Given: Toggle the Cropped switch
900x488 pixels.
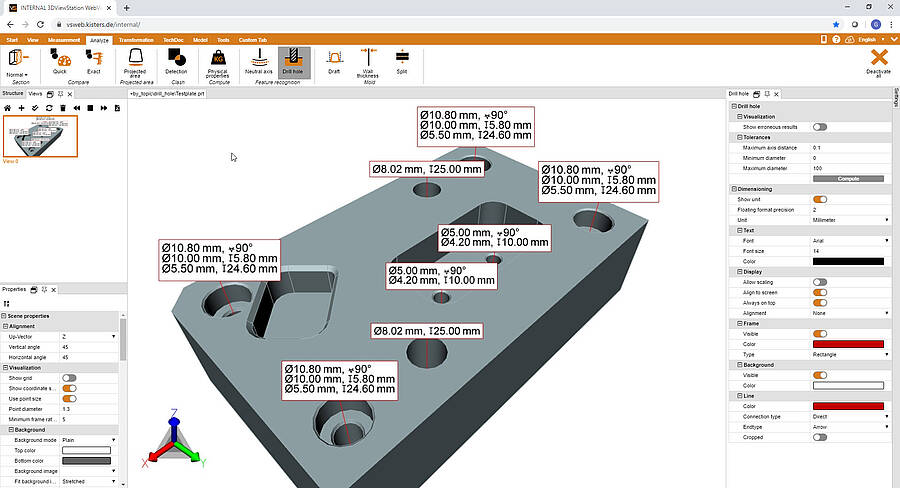Looking at the screenshot, I should (820, 437).
